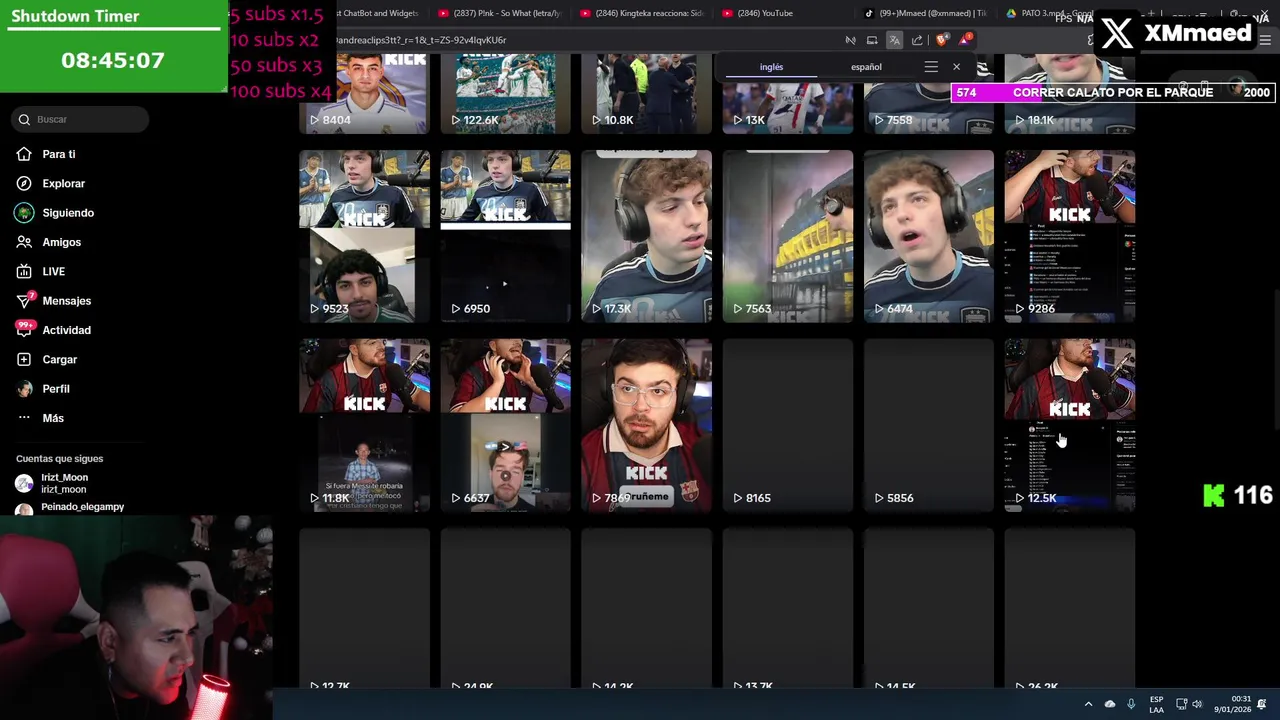The height and width of the screenshot is (720, 1280).
Task: Open the clock showing 00:31
Action: point(1233,704)
